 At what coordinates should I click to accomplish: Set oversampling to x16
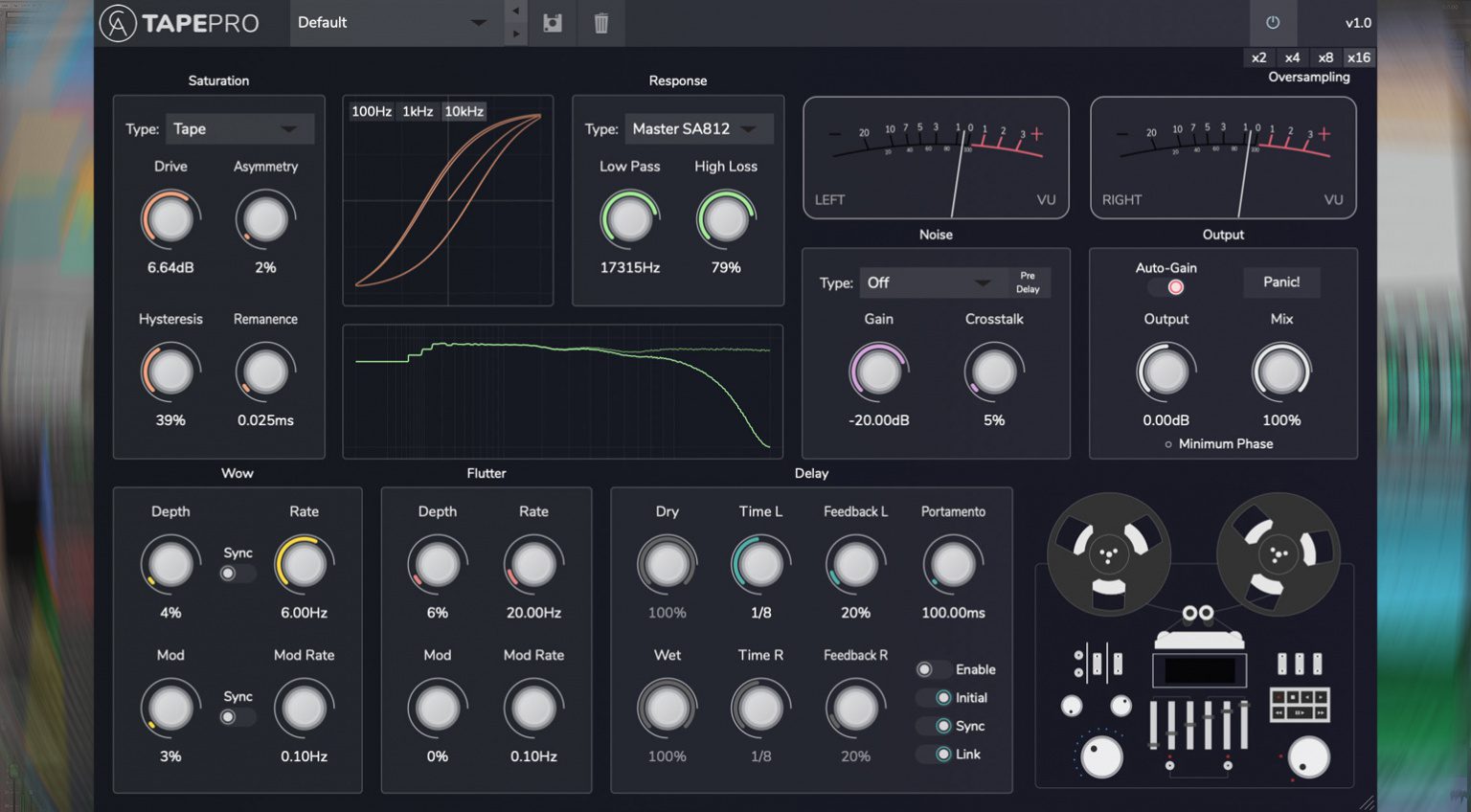[x=1359, y=57]
